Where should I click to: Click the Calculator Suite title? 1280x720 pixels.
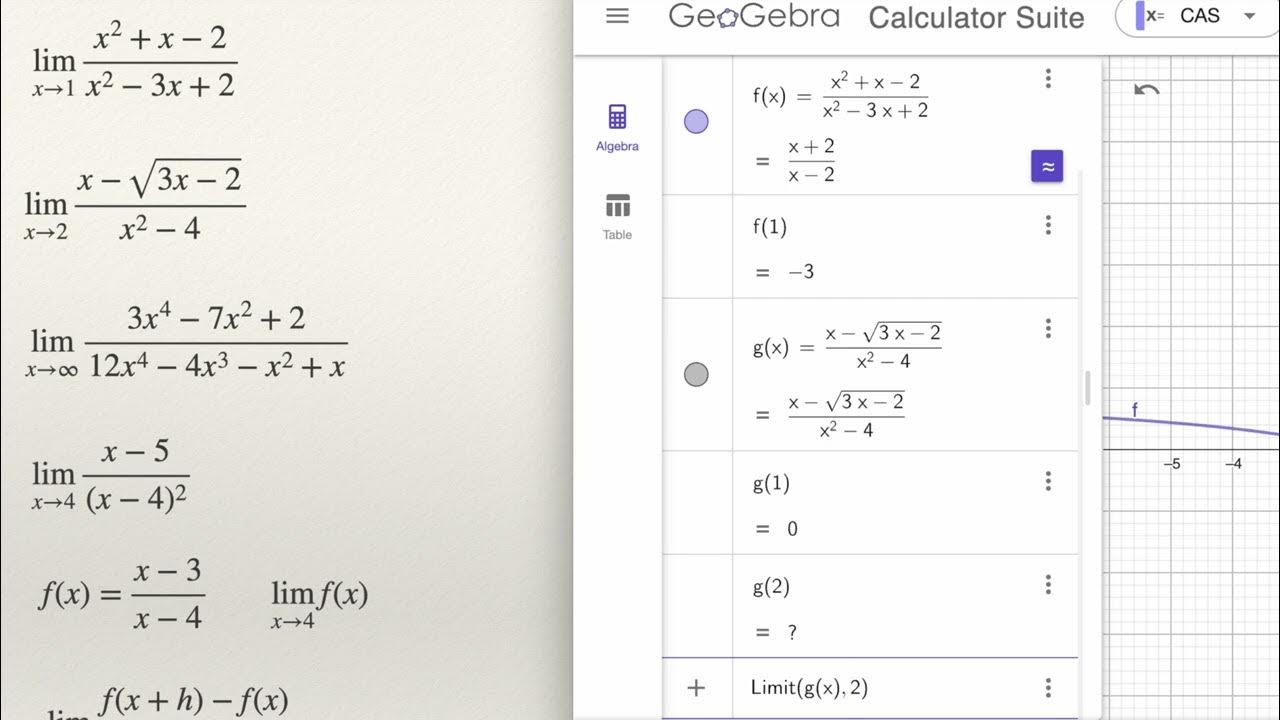(x=976, y=18)
